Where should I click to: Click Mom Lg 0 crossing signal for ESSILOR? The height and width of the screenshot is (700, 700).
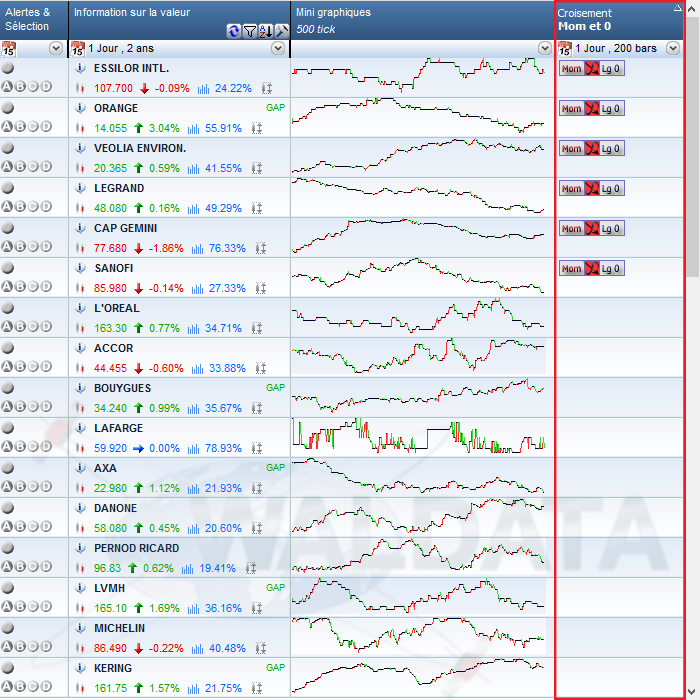point(592,69)
